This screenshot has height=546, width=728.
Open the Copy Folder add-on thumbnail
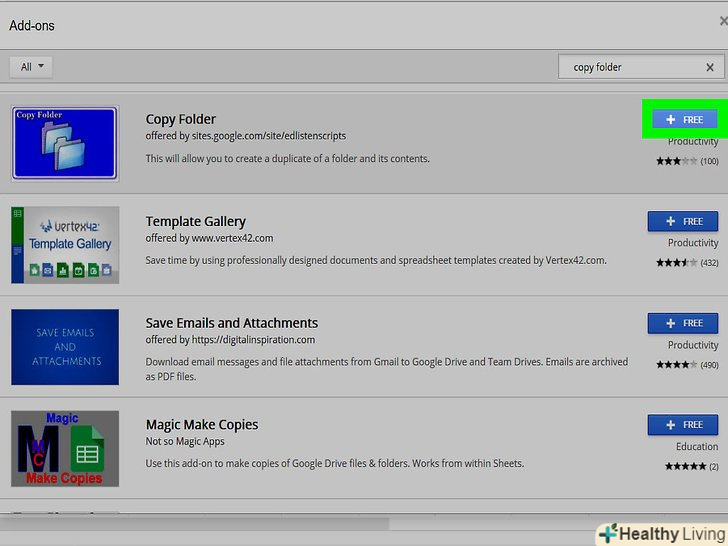pos(65,143)
